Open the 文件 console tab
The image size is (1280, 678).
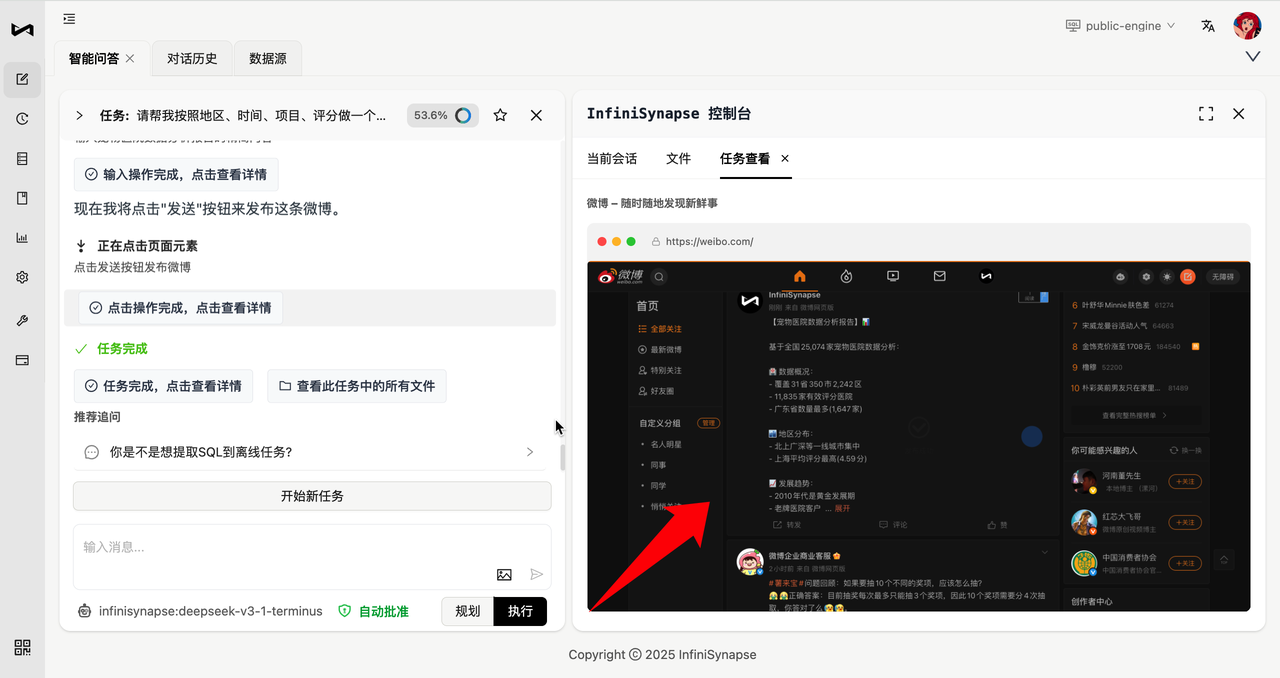tap(678, 158)
